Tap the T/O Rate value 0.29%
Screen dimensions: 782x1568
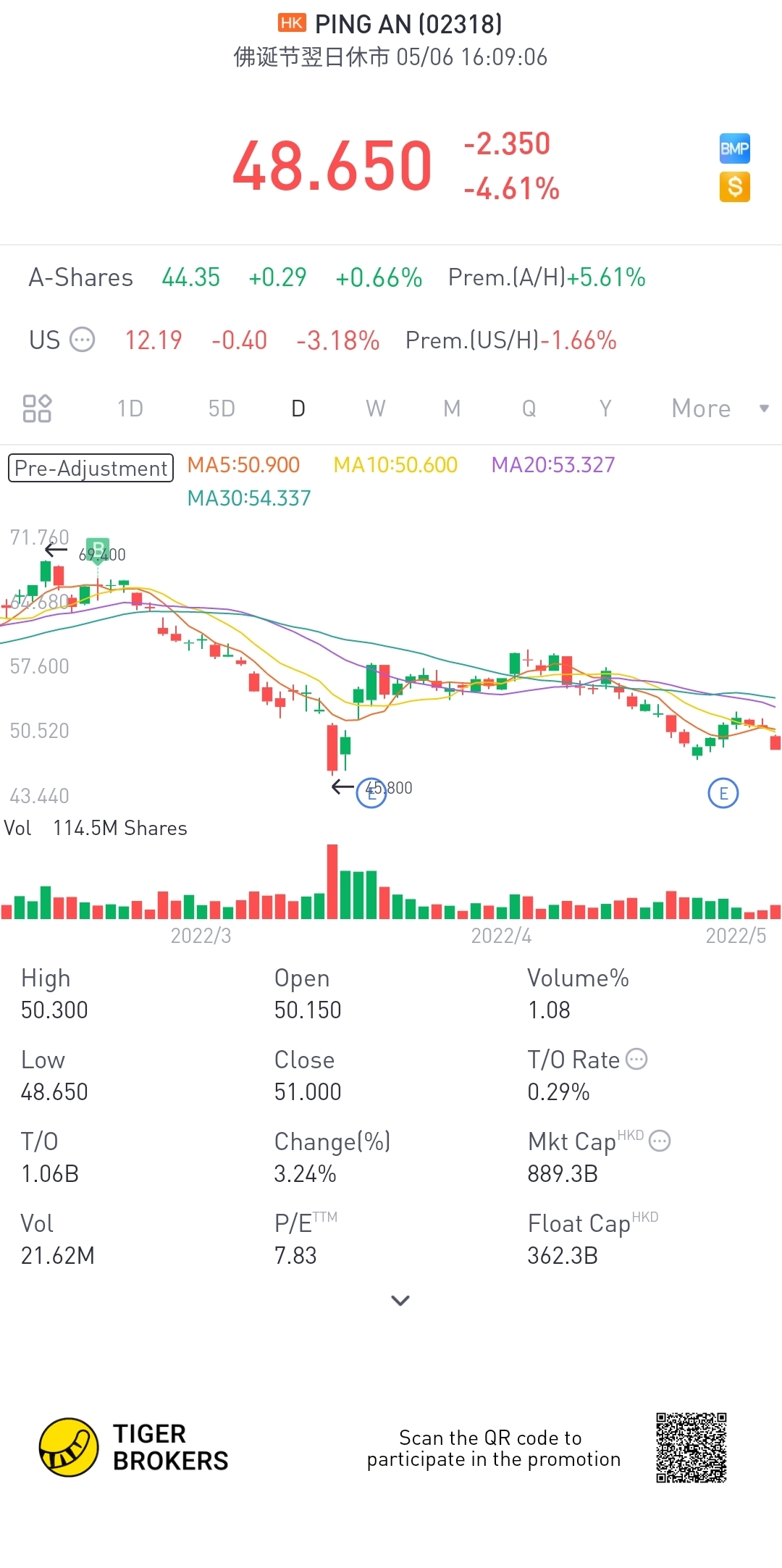[x=558, y=1092]
